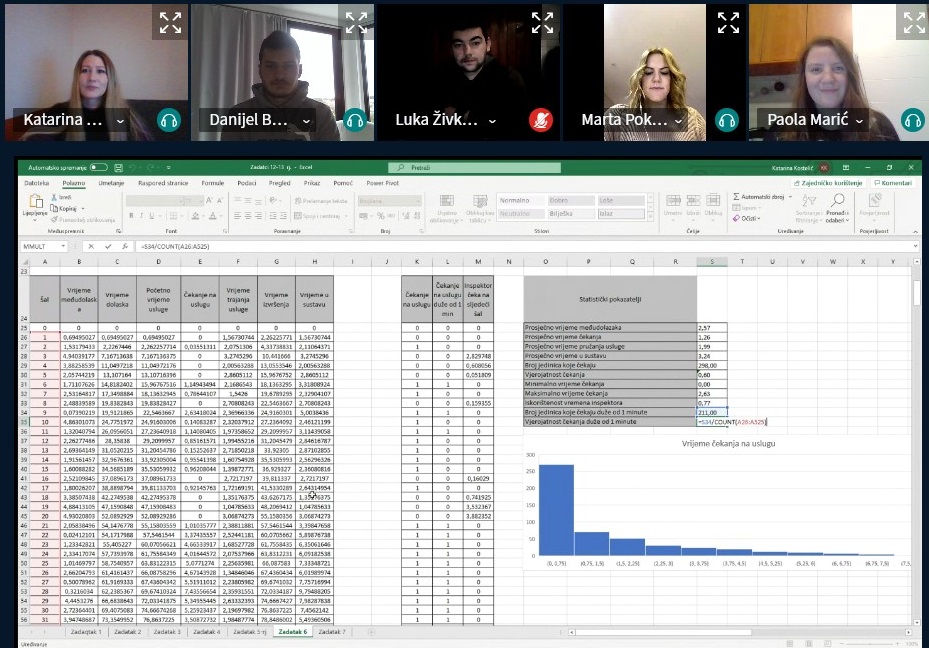Switch to the Umetanje ribbon tab
The height and width of the screenshot is (648, 929).
(x=111, y=183)
